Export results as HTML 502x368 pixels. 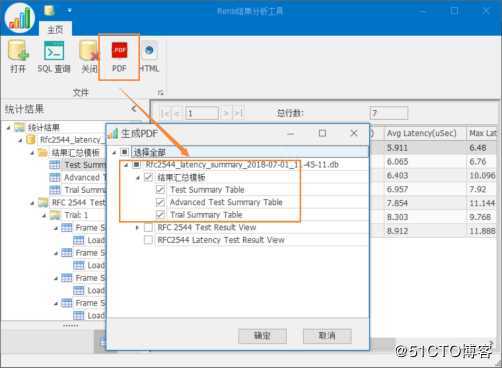coord(149,56)
